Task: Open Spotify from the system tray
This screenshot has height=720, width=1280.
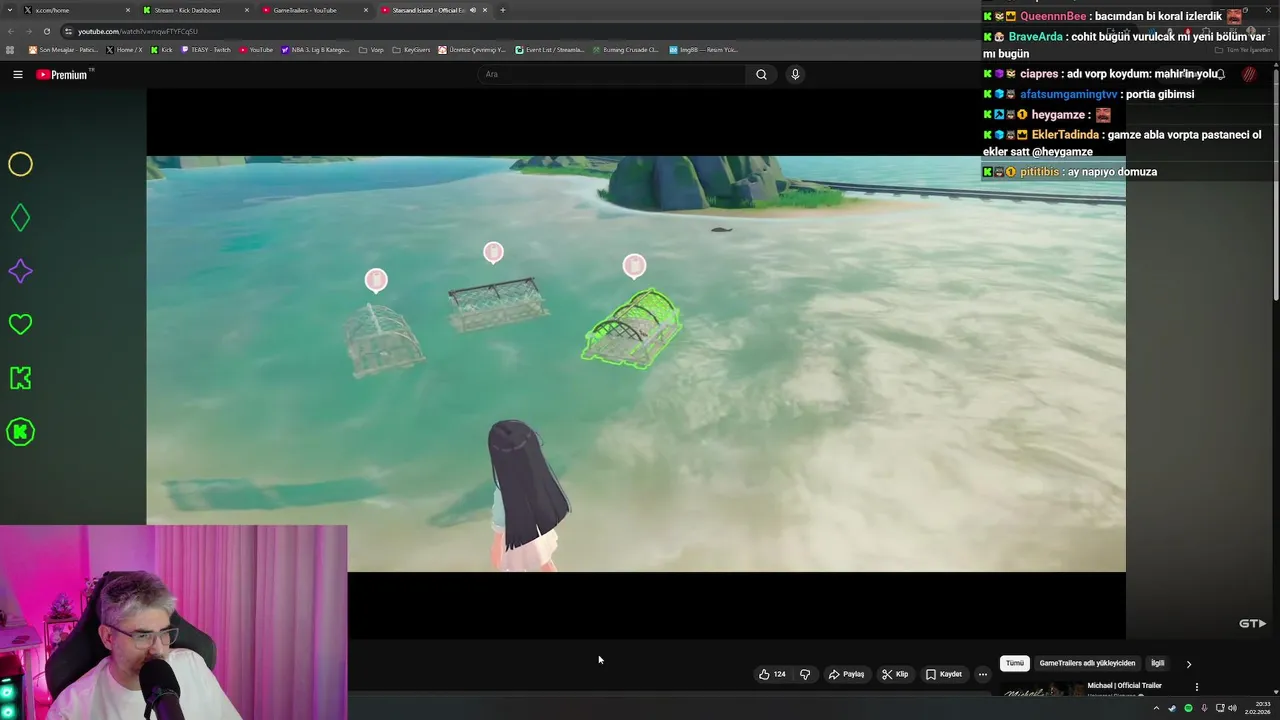Action: click(x=1188, y=708)
